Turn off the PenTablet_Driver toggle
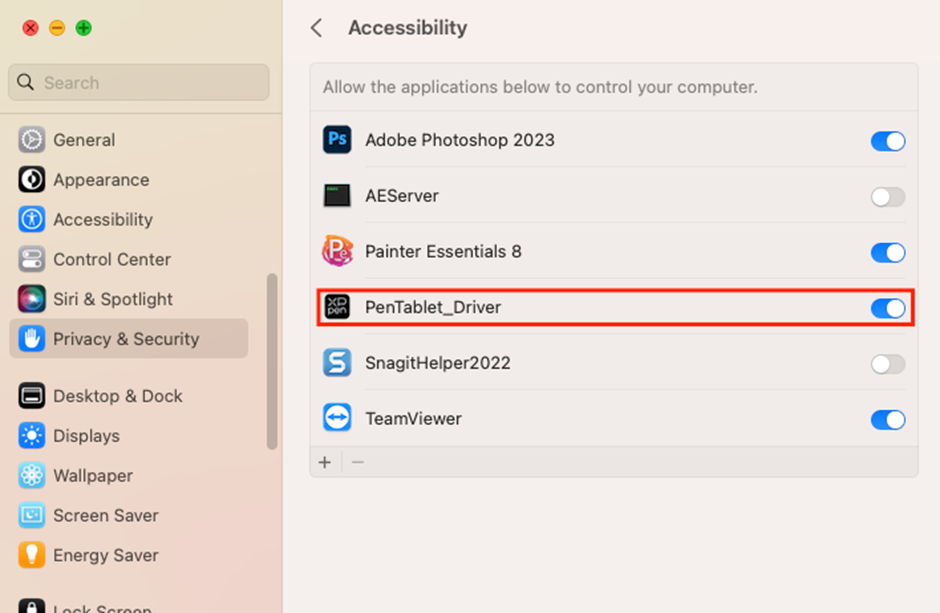This screenshot has width=940, height=613. tap(887, 308)
